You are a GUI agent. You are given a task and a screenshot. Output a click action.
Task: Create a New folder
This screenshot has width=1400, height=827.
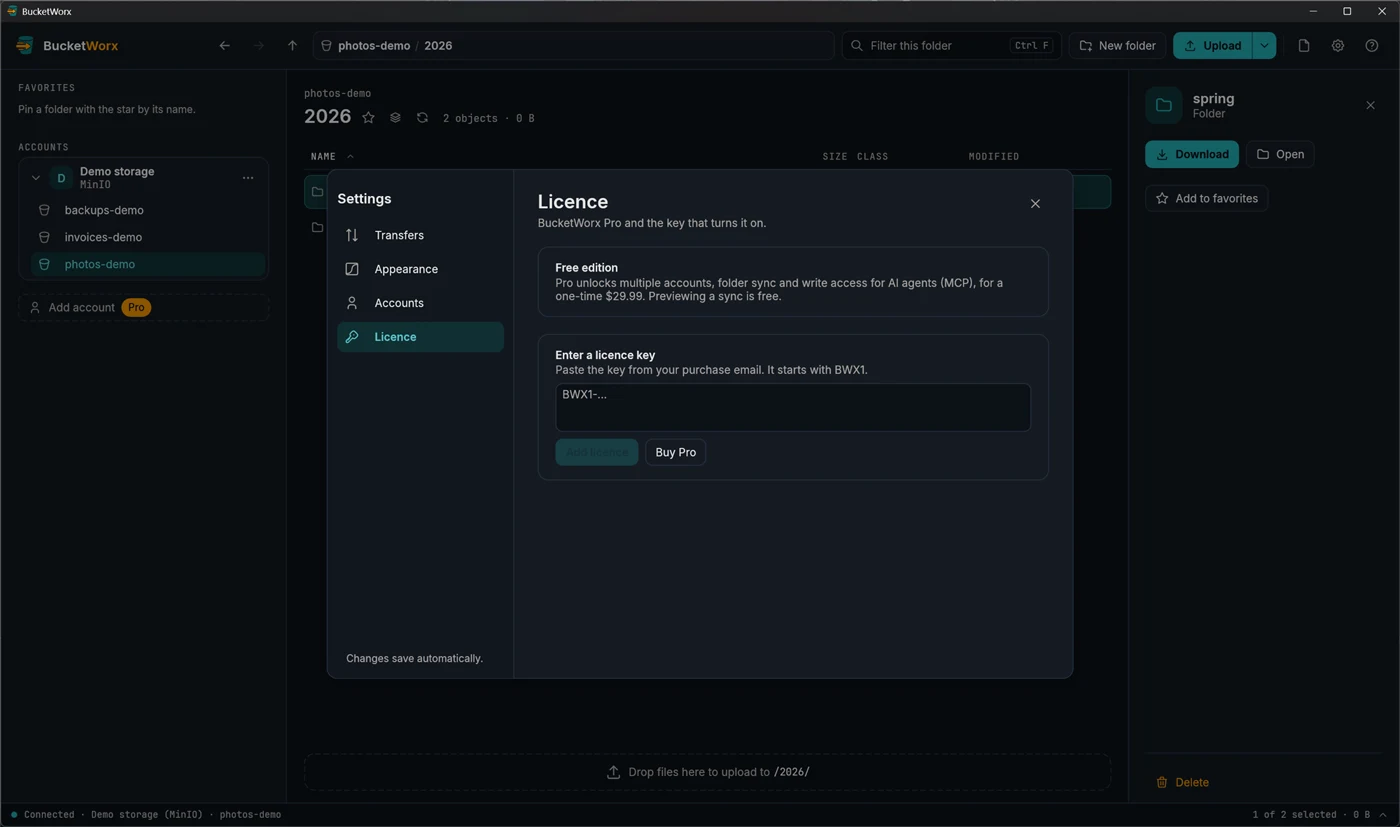[x=1117, y=45]
